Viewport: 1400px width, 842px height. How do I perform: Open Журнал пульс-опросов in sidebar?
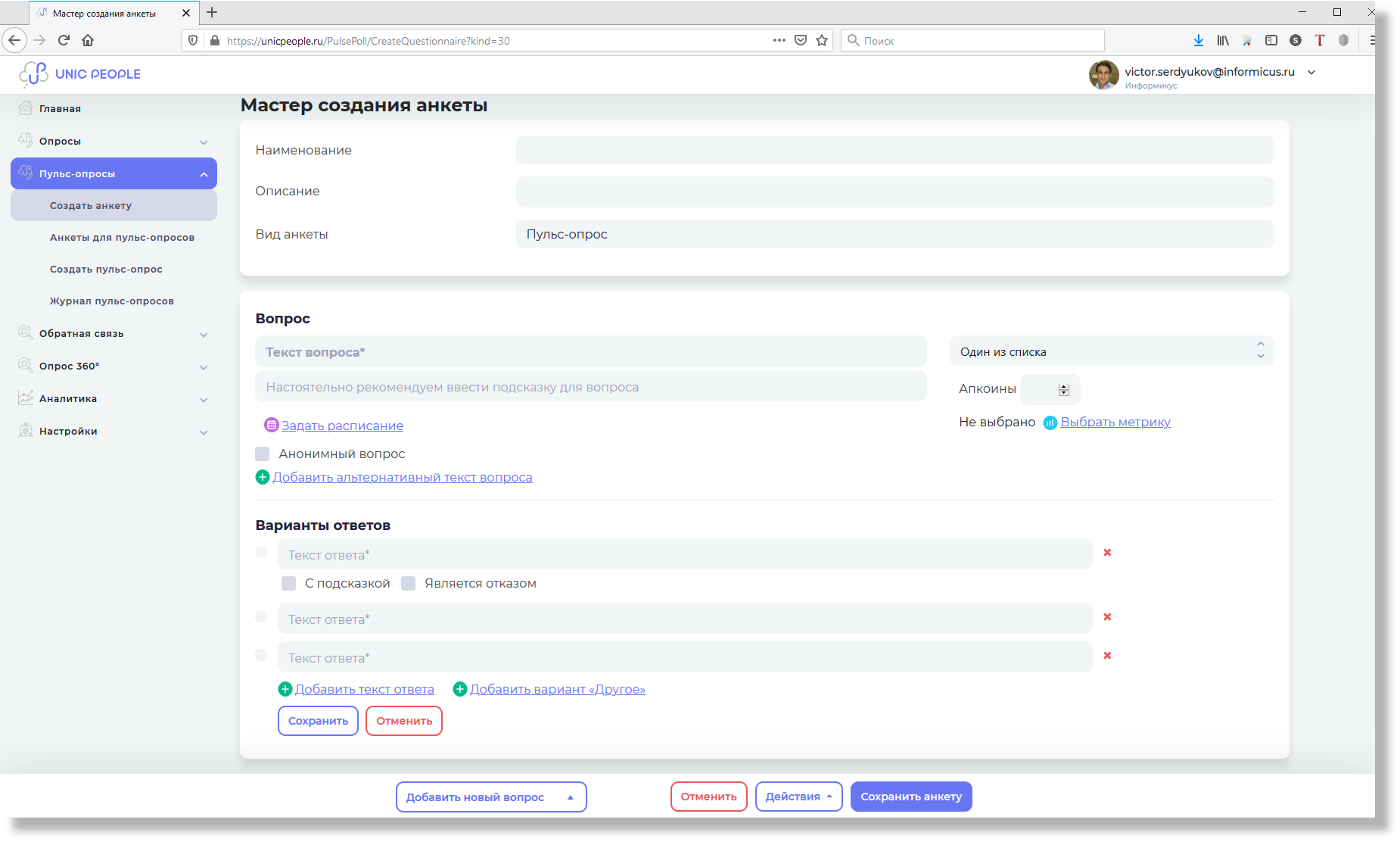click(x=112, y=301)
